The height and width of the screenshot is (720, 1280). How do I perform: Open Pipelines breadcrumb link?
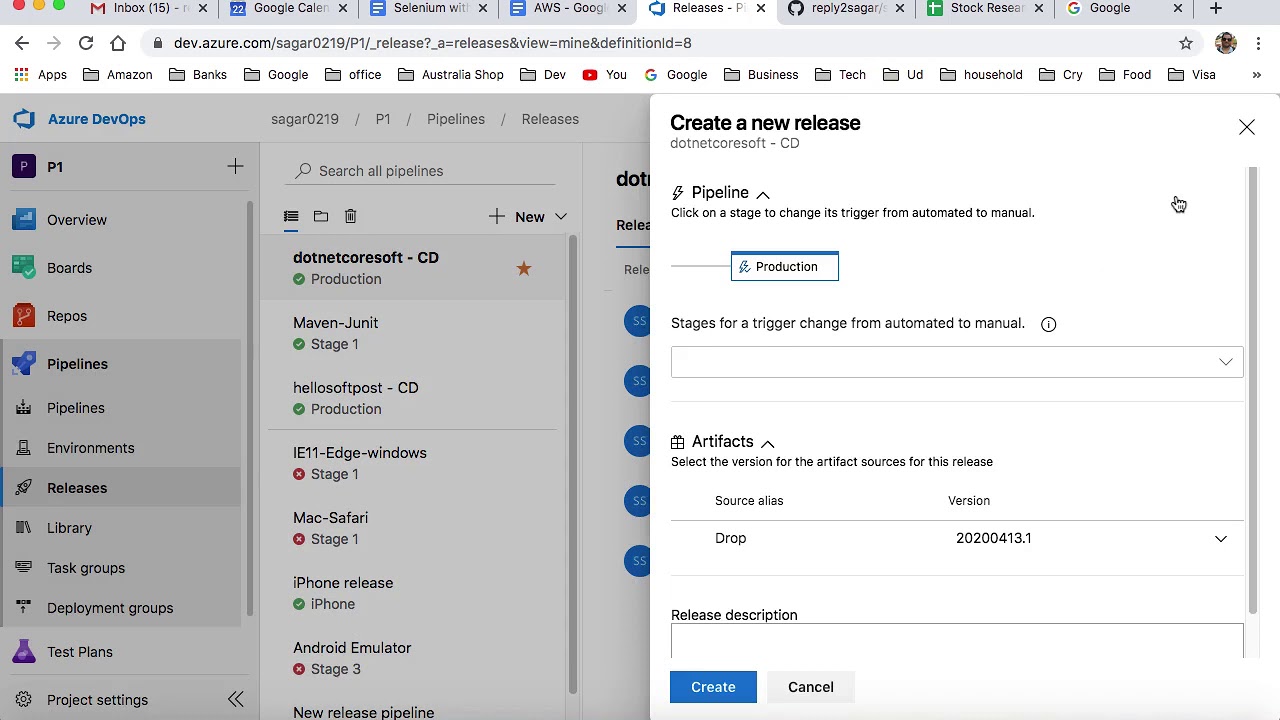click(x=456, y=119)
